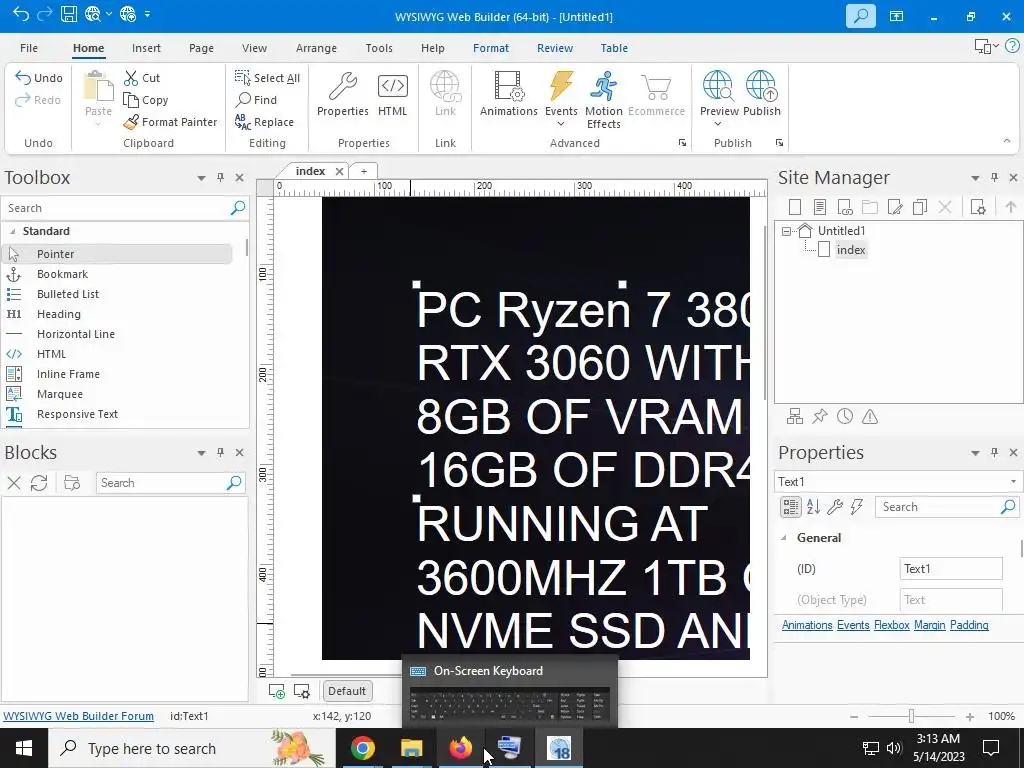Screen dimensions: 1024x768
Task: Click the warning triangle icon below Site Manager
Action: click(x=870, y=417)
